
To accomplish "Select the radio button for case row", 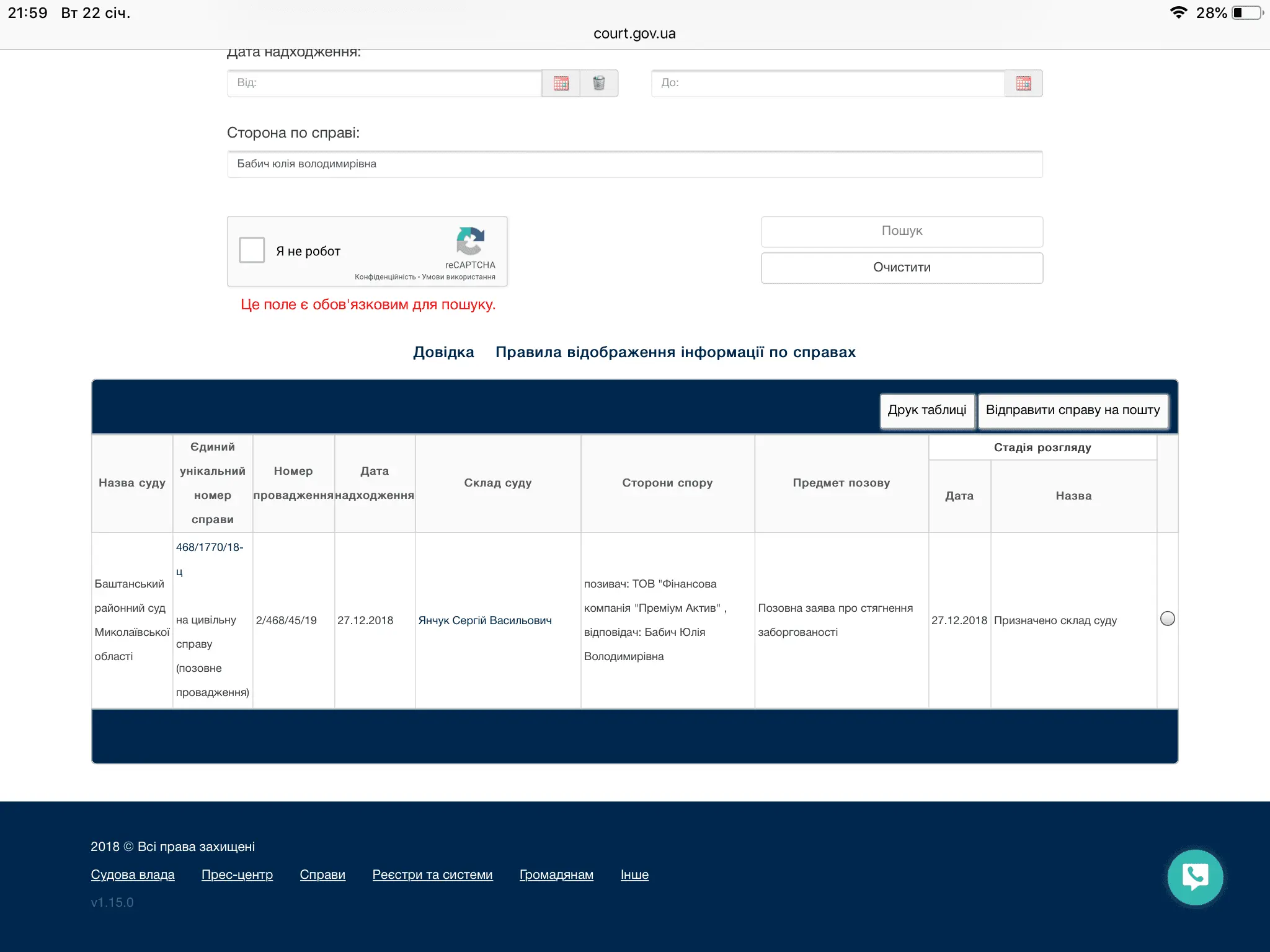I will click(1167, 619).
